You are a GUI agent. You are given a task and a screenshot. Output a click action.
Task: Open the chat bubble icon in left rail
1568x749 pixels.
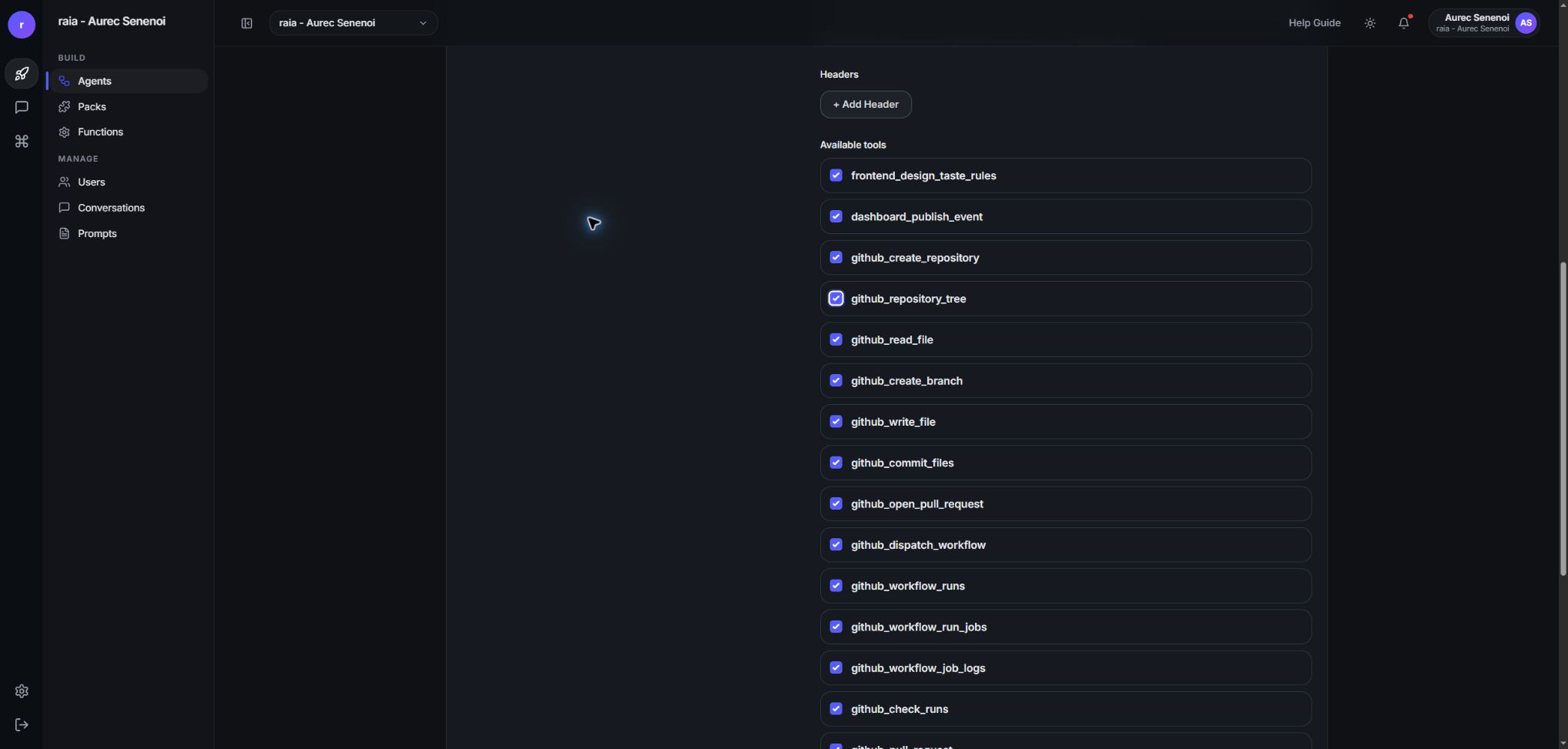pos(22,108)
